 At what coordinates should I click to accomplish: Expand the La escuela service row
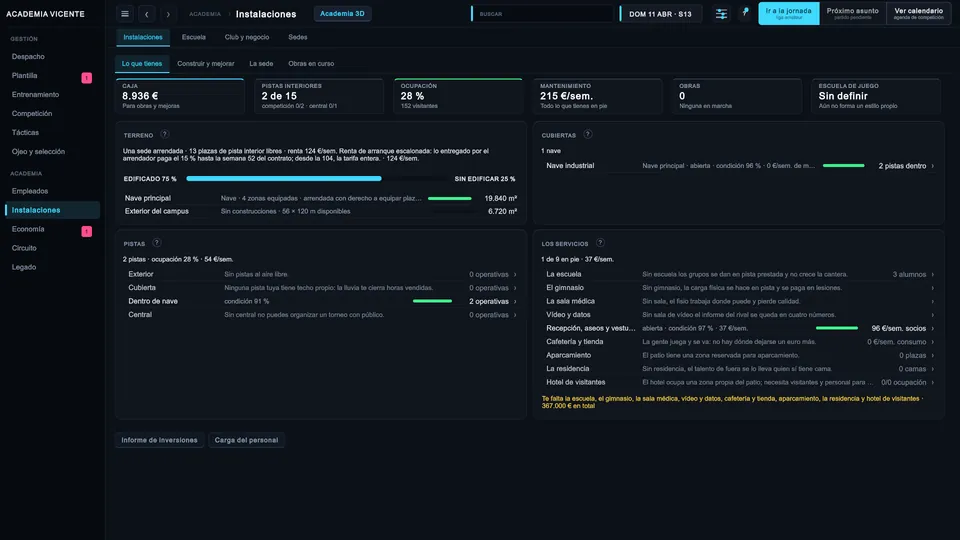[x=739, y=274]
